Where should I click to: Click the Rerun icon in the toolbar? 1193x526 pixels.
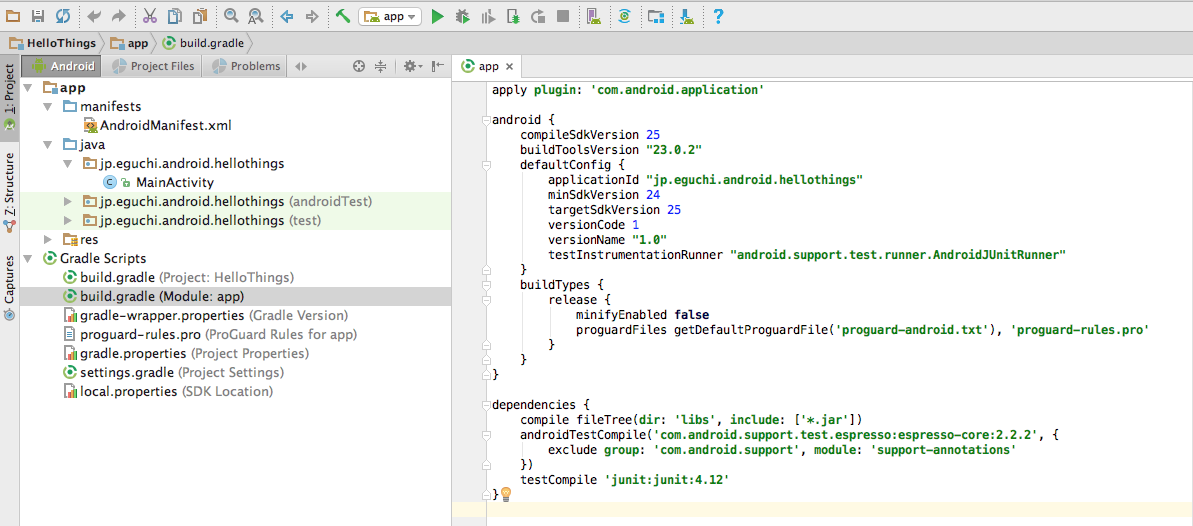pos(537,16)
